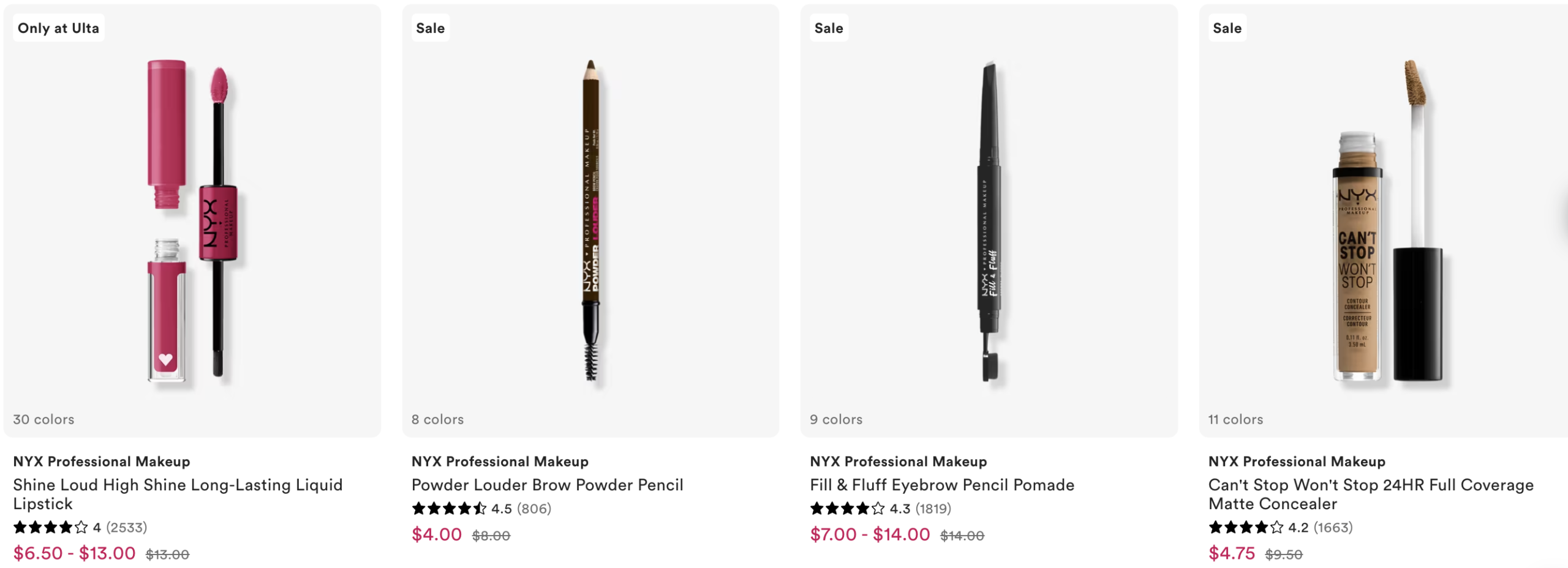Viewport: 1568px width, 568px height.
Task: Open Powder Louder brow pencil product image
Action: 590,220
